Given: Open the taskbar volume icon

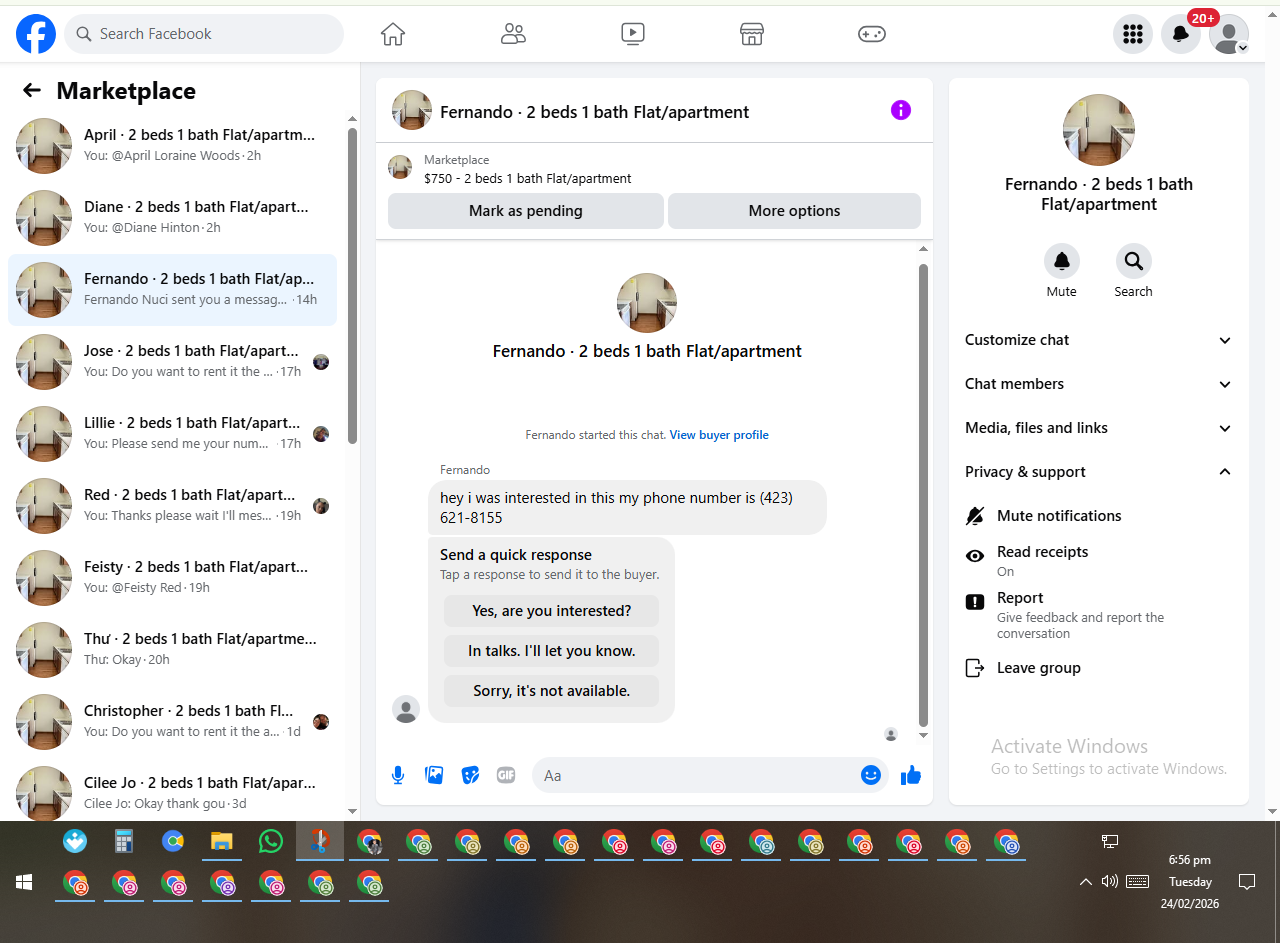Looking at the screenshot, I should 1109,881.
